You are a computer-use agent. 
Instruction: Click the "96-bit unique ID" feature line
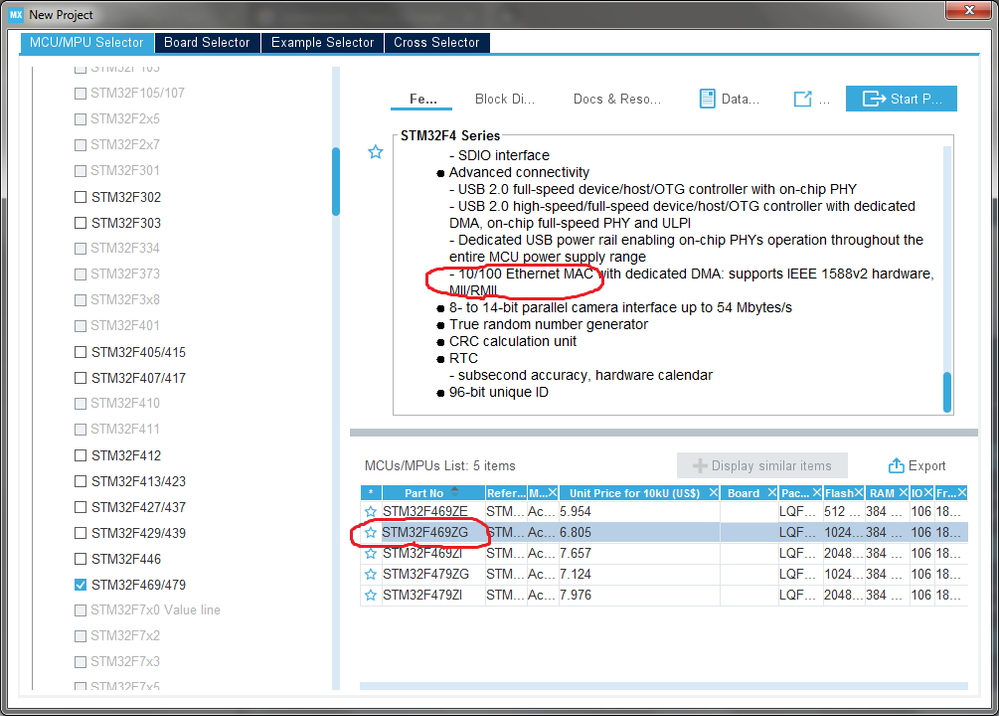498,392
